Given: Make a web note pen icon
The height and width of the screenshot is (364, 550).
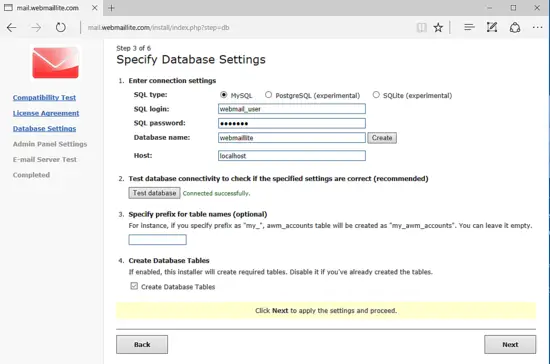Looking at the screenshot, I should pyautogui.click(x=492, y=27).
